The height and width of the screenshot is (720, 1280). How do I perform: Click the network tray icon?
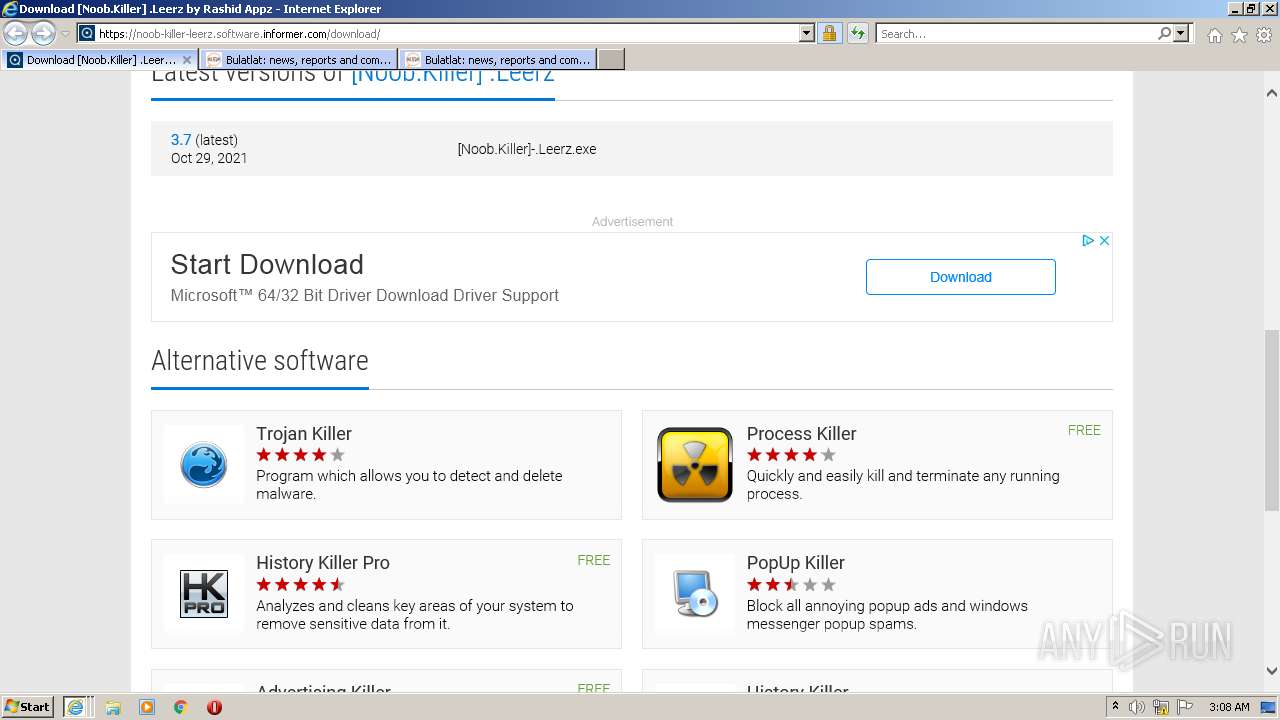click(1162, 707)
